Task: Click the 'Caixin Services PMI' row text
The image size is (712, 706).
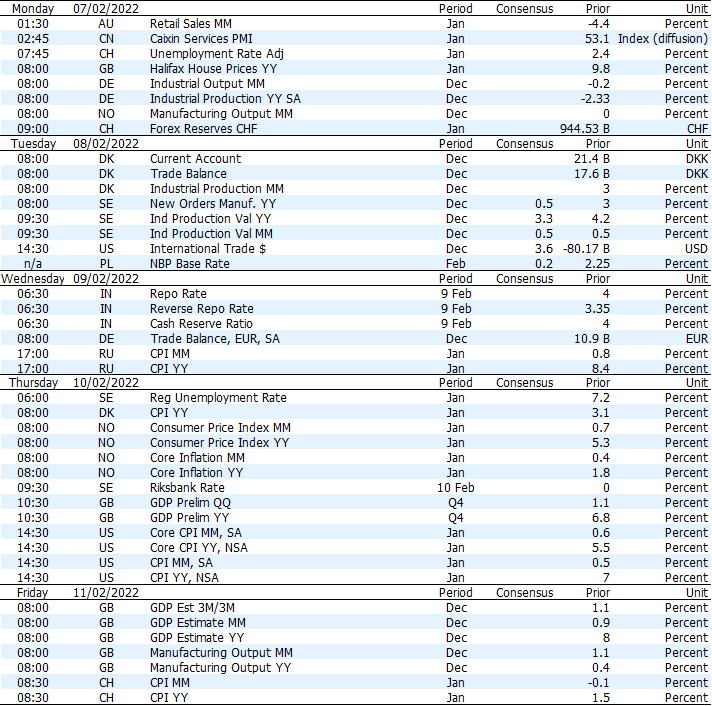Action: tap(201, 39)
